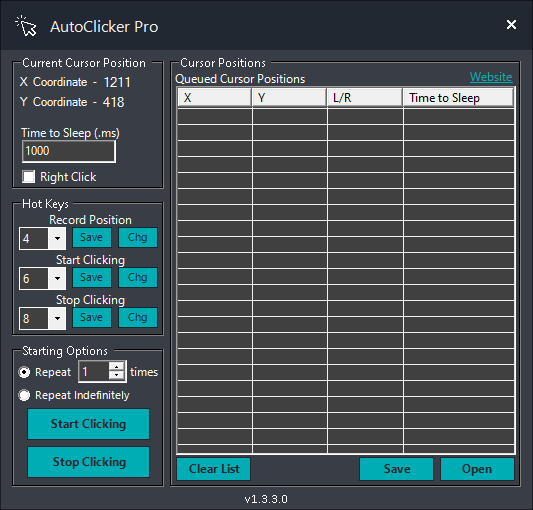Click the large Start Clicking button
The height and width of the screenshot is (510, 533).
coord(88,424)
